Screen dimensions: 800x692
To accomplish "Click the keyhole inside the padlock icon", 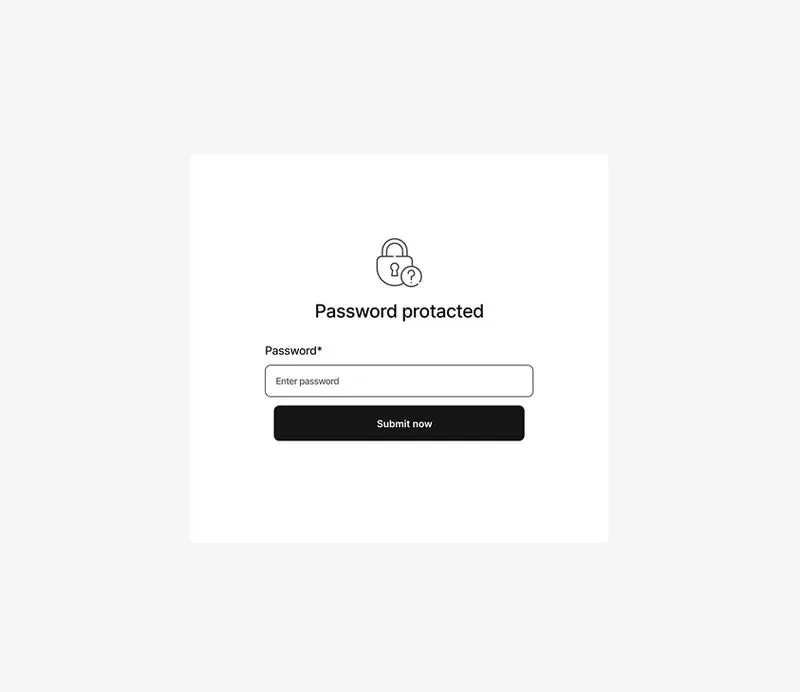I will (394, 269).
